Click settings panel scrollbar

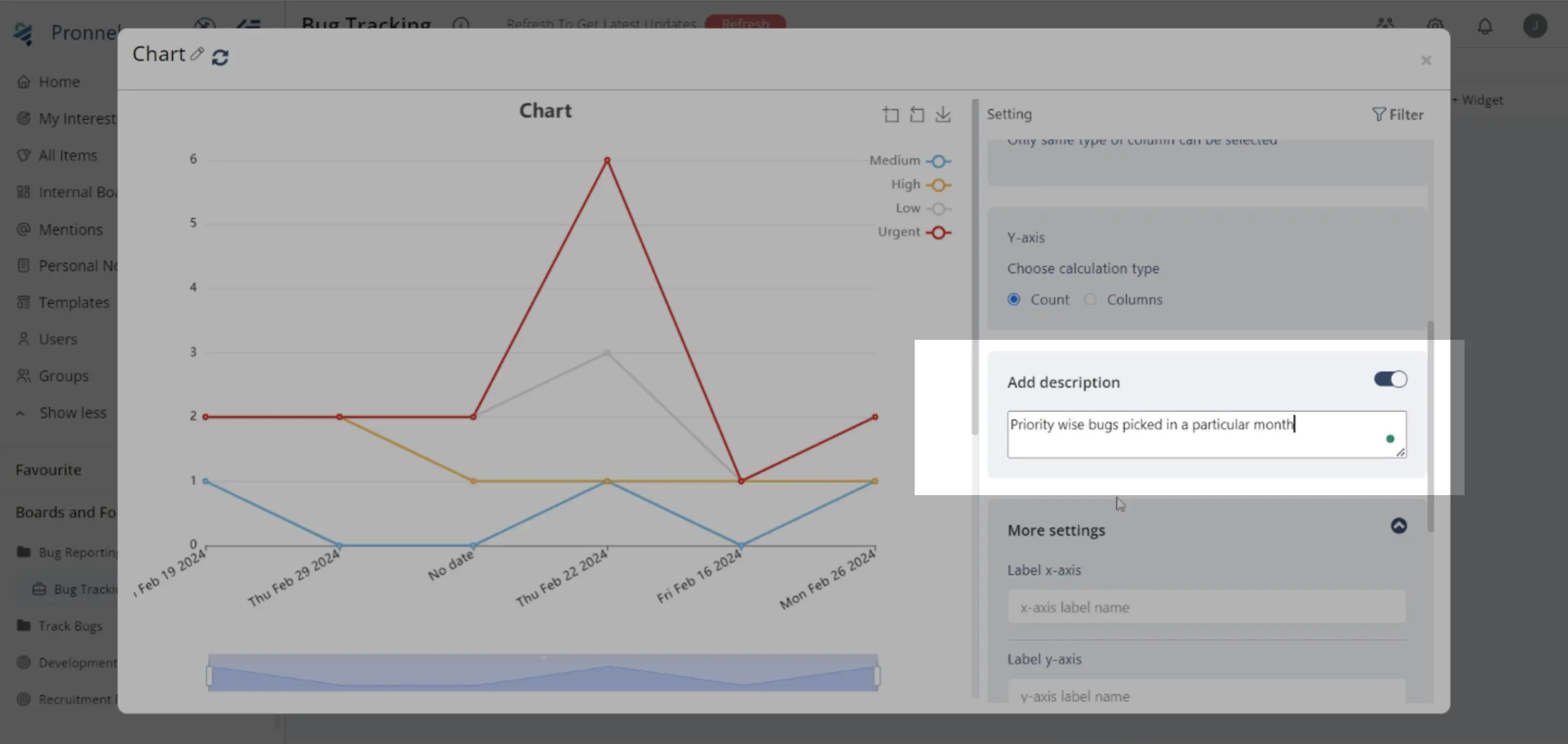pos(1430,426)
